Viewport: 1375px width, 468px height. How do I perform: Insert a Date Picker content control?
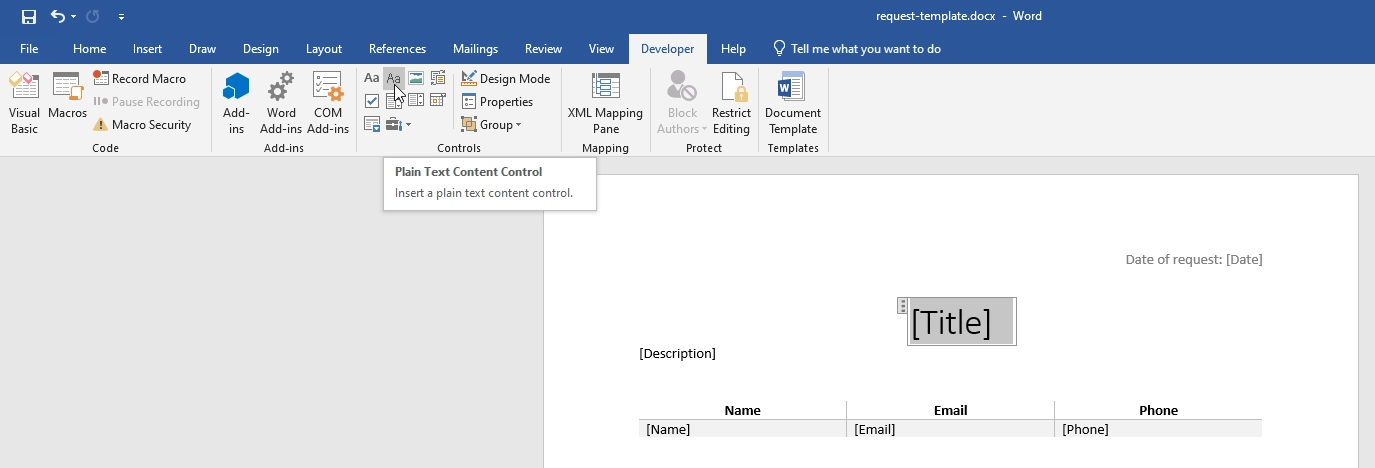coord(438,101)
